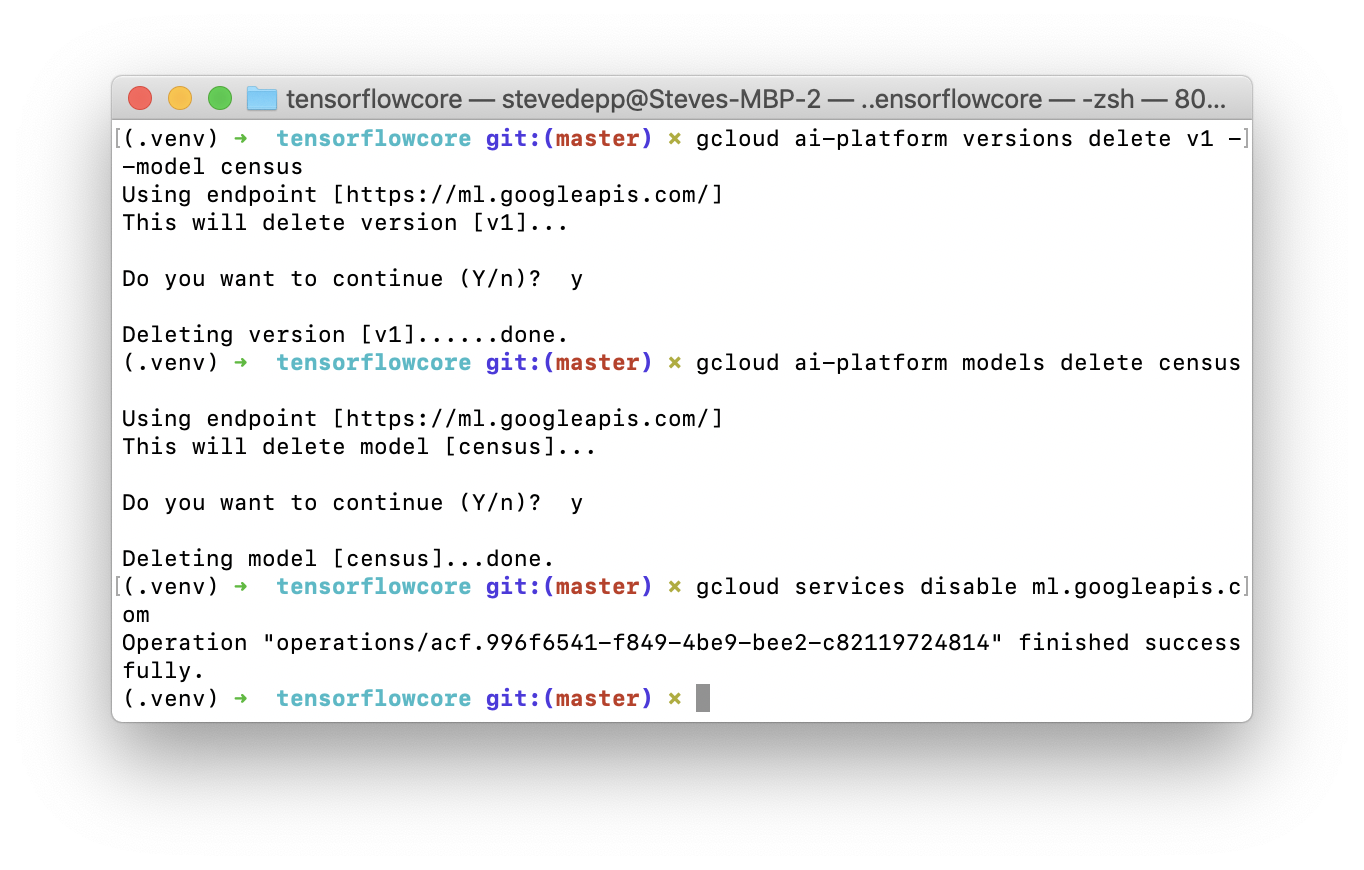Select the Deleting model [census]...done line
This screenshot has width=1364, height=870.
coord(340,558)
